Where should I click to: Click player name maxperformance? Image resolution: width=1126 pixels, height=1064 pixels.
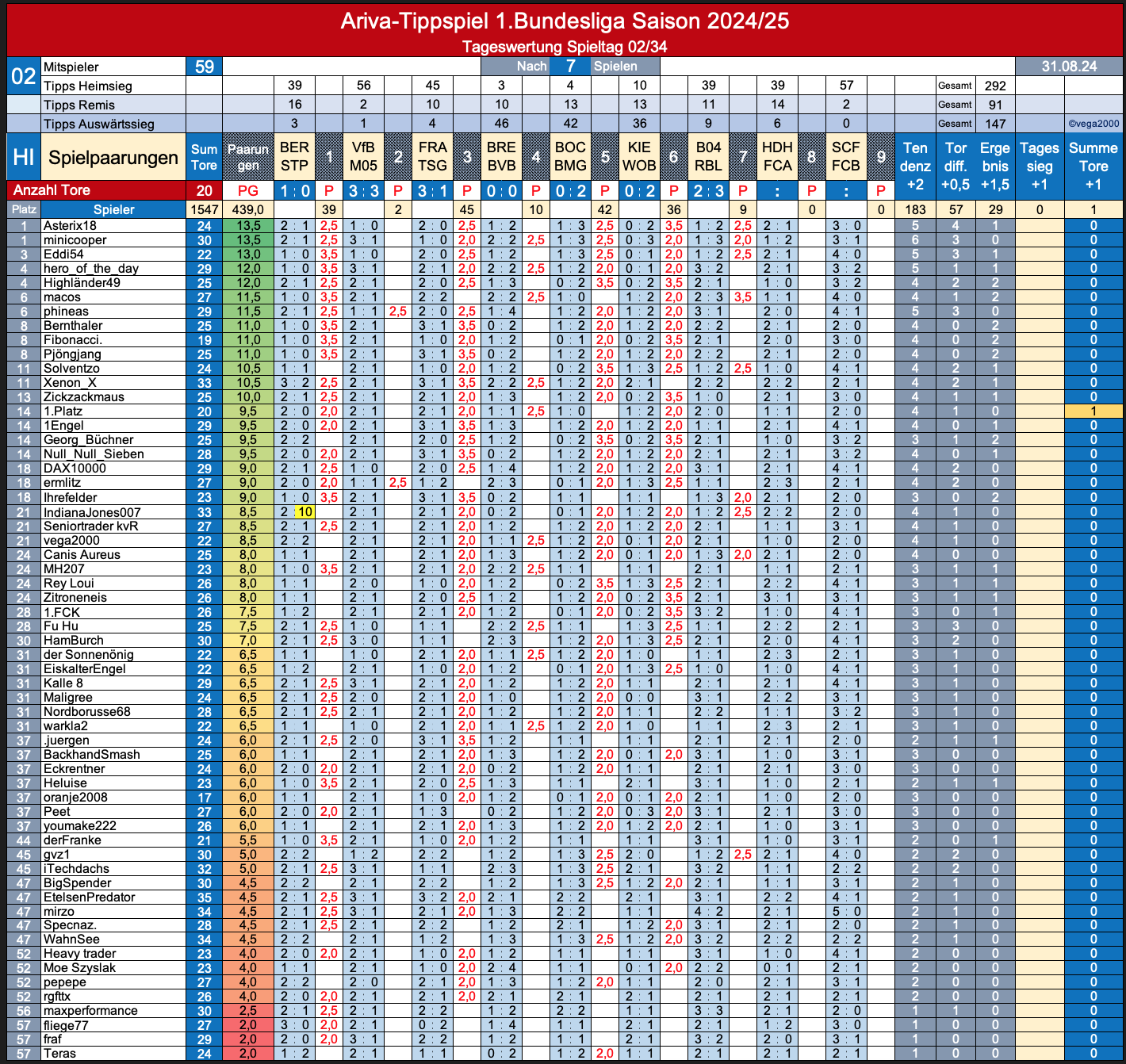coord(90,1011)
